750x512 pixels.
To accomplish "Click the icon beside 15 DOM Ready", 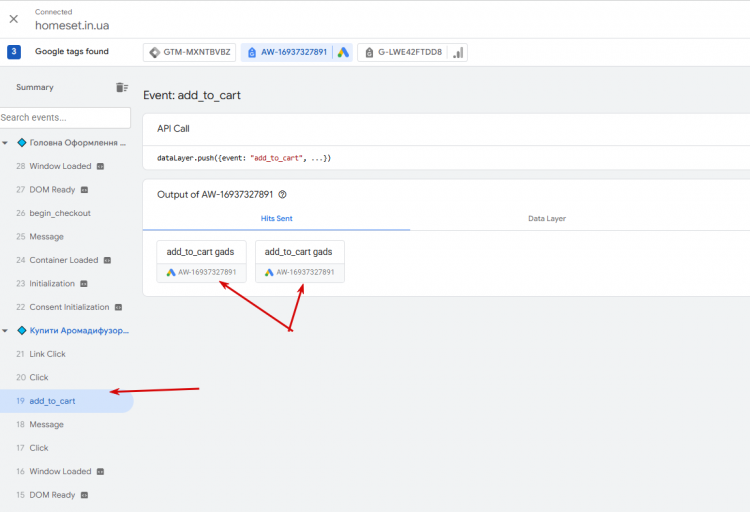I will 84,495.
